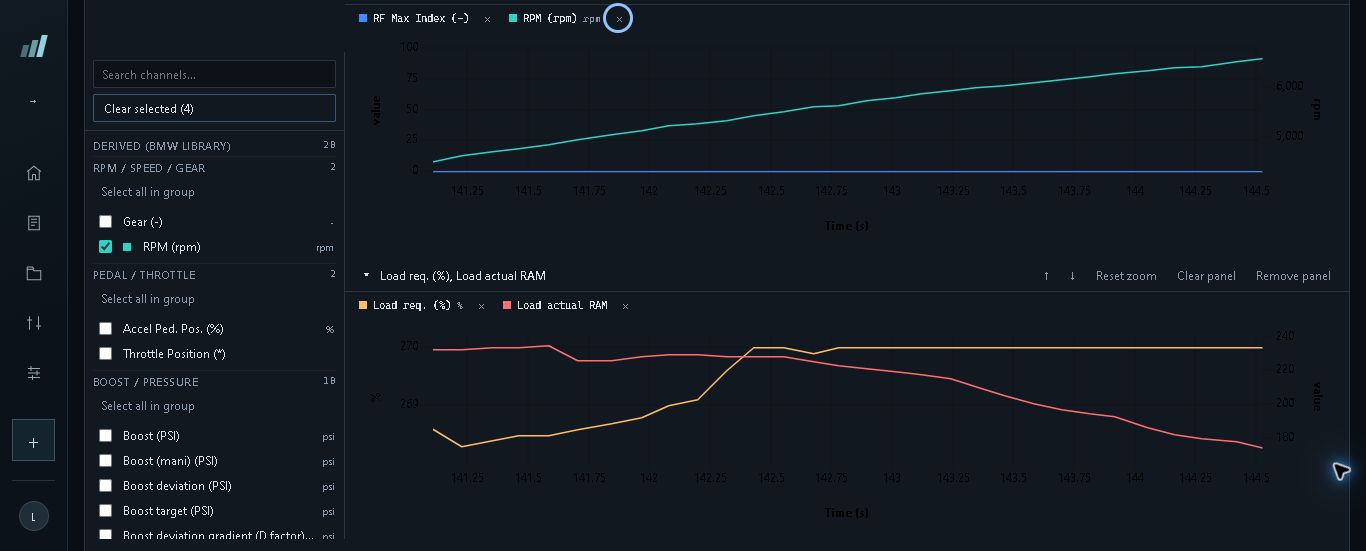The width and height of the screenshot is (1366, 551).
Task: Click the Search channels input field
Action: coord(214,74)
